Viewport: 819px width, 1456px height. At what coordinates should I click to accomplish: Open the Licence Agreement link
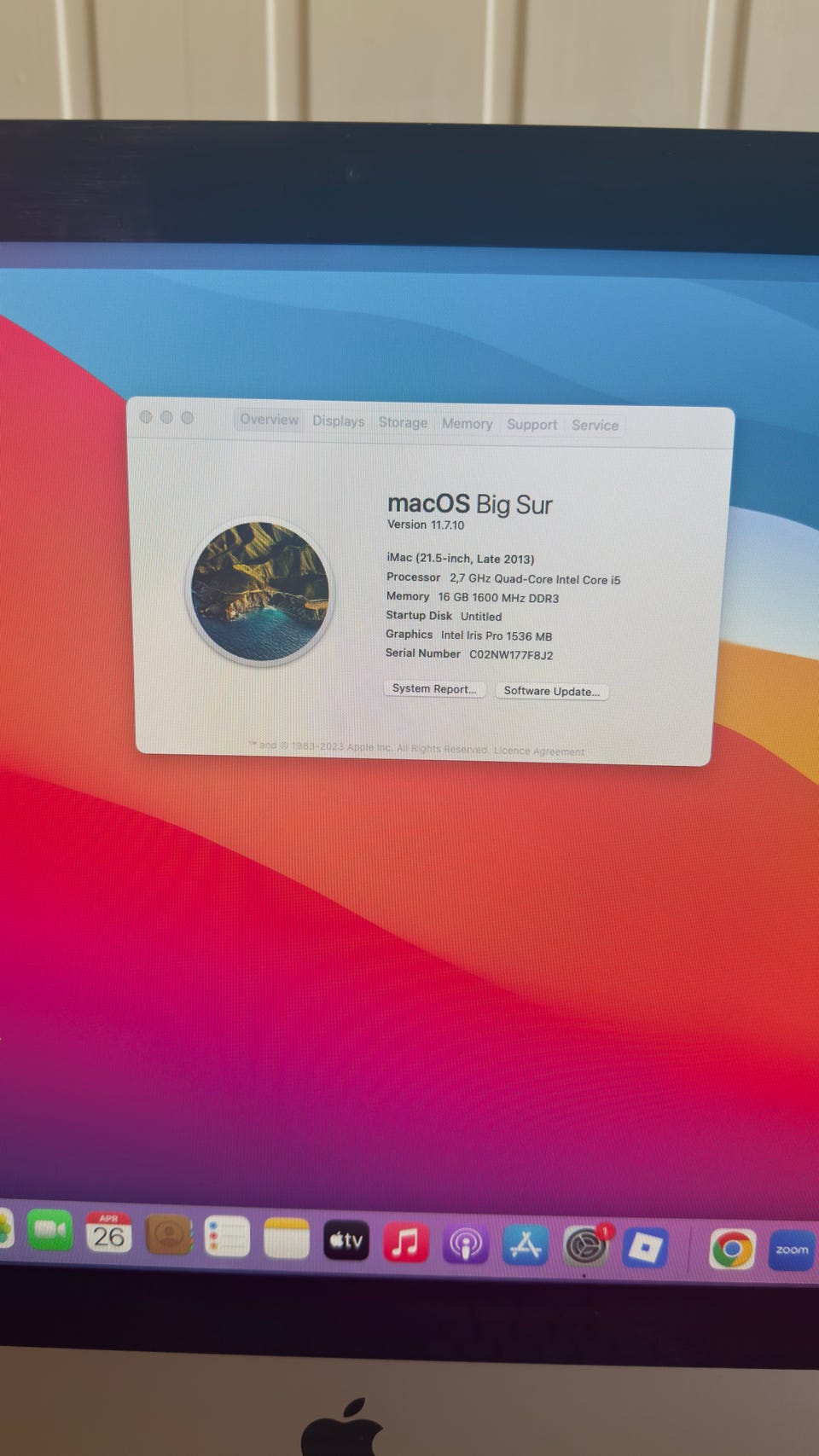[539, 751]
